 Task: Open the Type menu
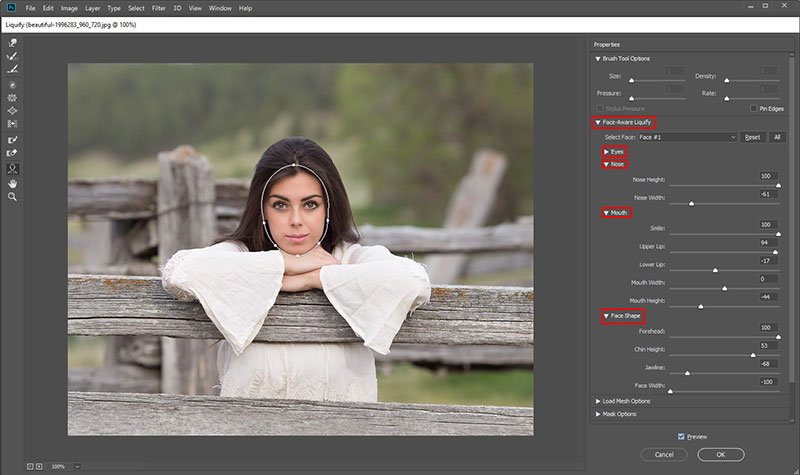coord(114,8)
